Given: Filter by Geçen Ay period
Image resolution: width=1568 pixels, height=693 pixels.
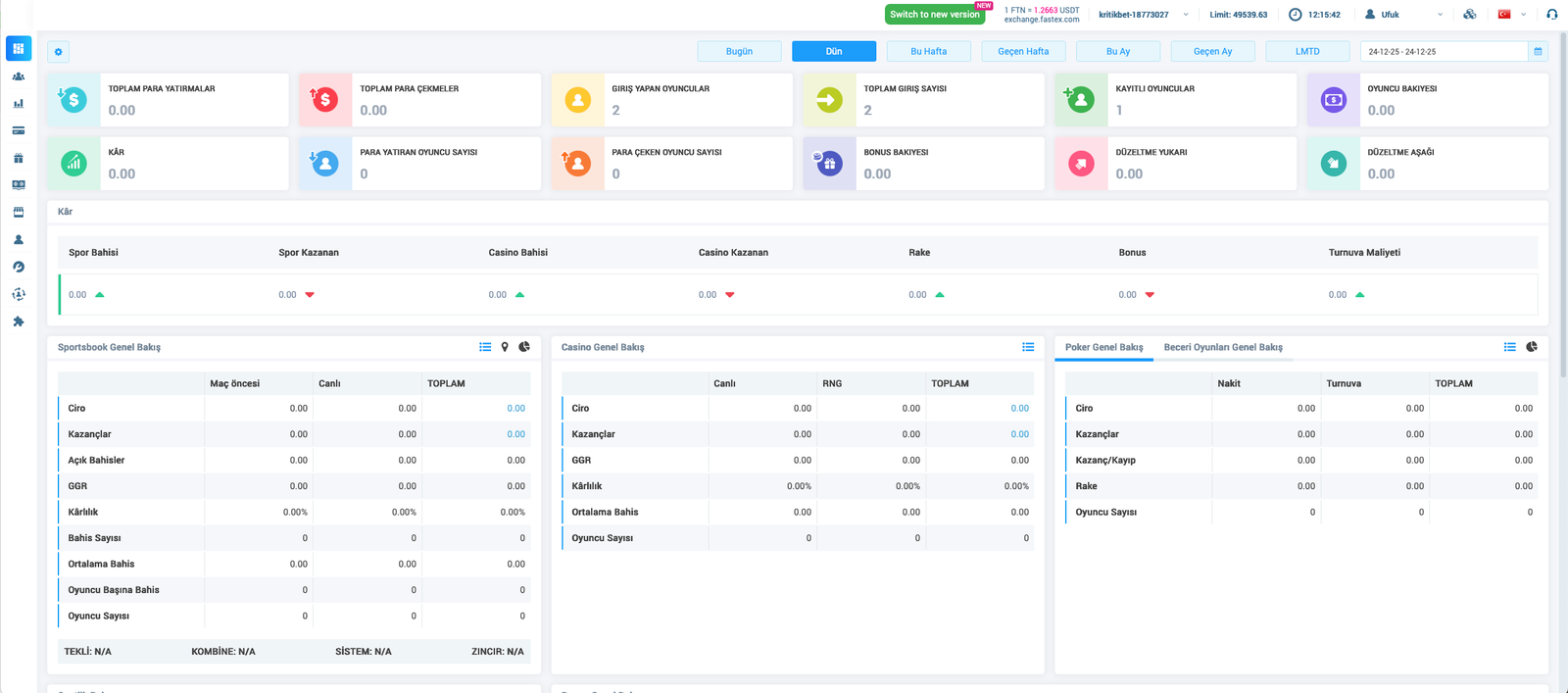Looking at the screenshot, I should [x=1212, y=52].
